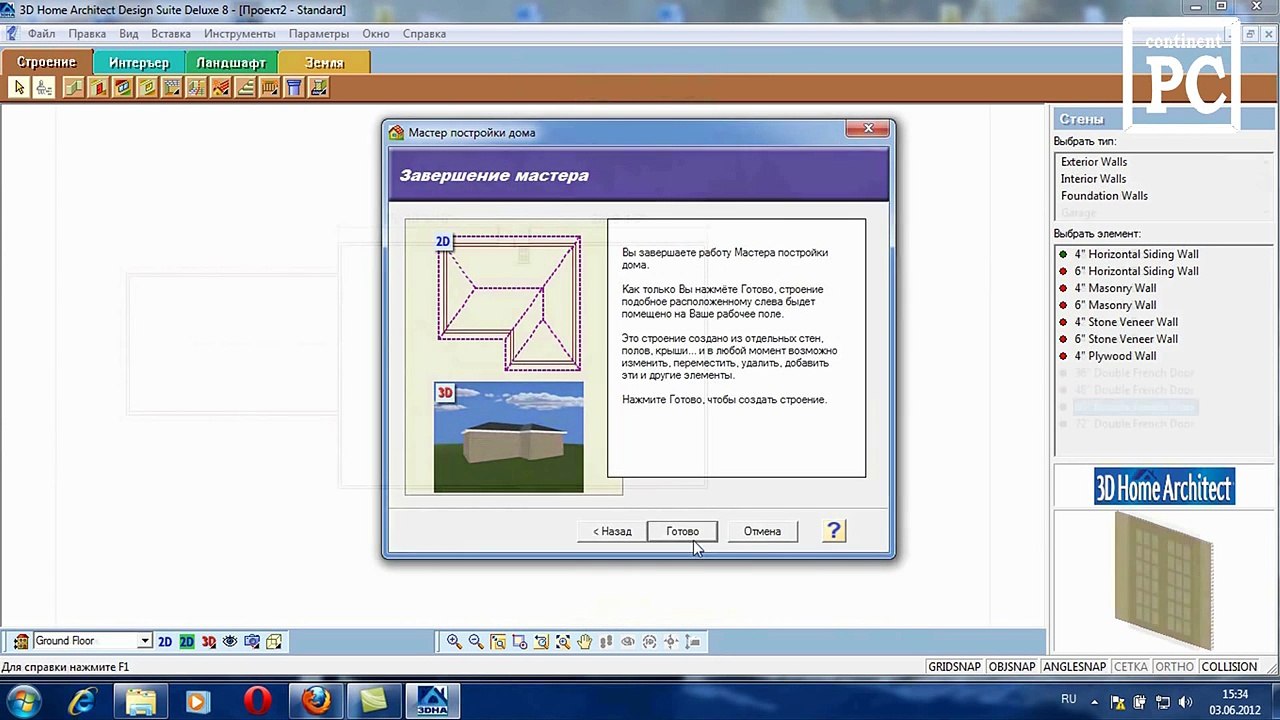Viewport: 1280px width, 720px height.
Task: Select the roof tool
Action: 221,88
